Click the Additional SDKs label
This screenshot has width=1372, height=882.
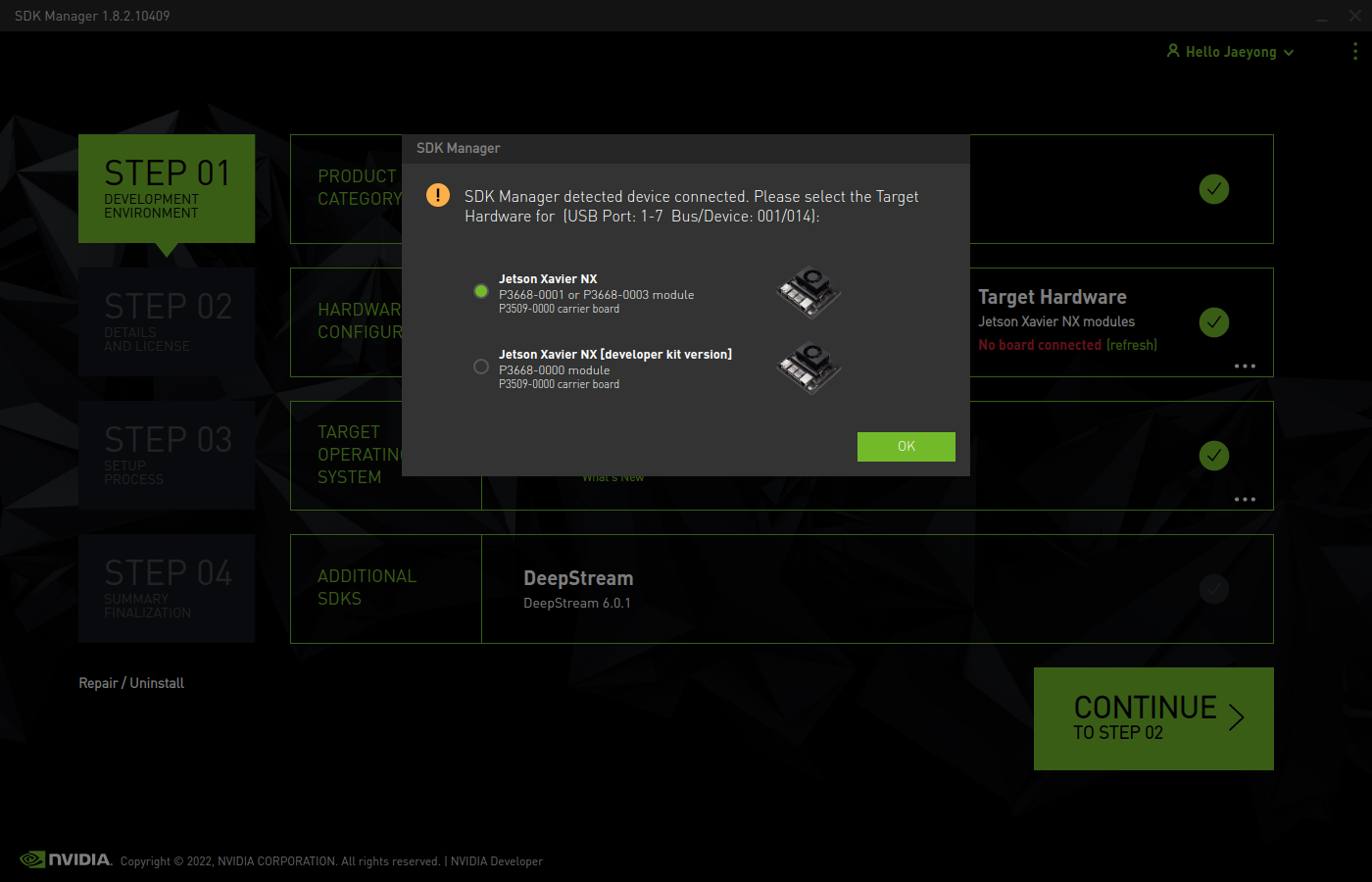367,587
